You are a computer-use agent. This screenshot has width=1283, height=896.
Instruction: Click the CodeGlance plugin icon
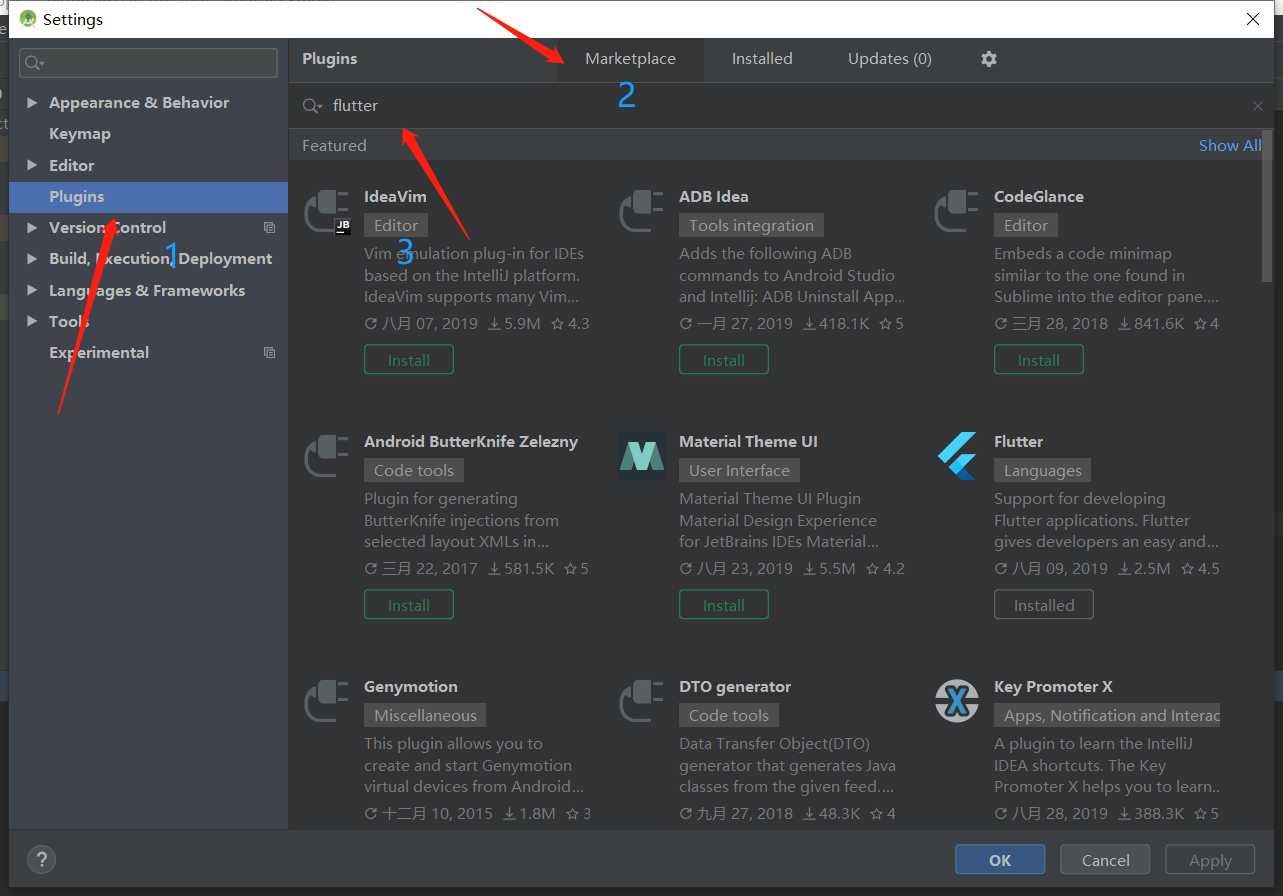point(957,212)
